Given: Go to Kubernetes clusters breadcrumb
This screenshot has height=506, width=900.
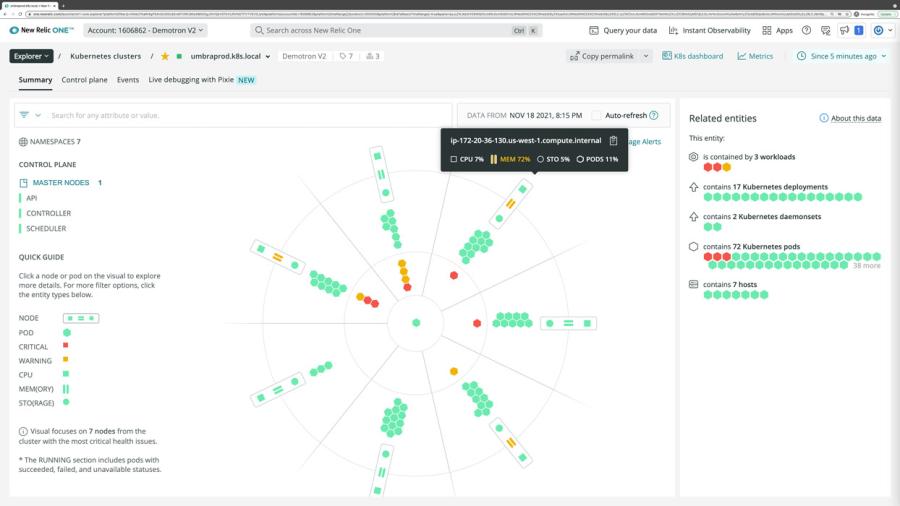Looking at the screenshot, I should (106, 56).
